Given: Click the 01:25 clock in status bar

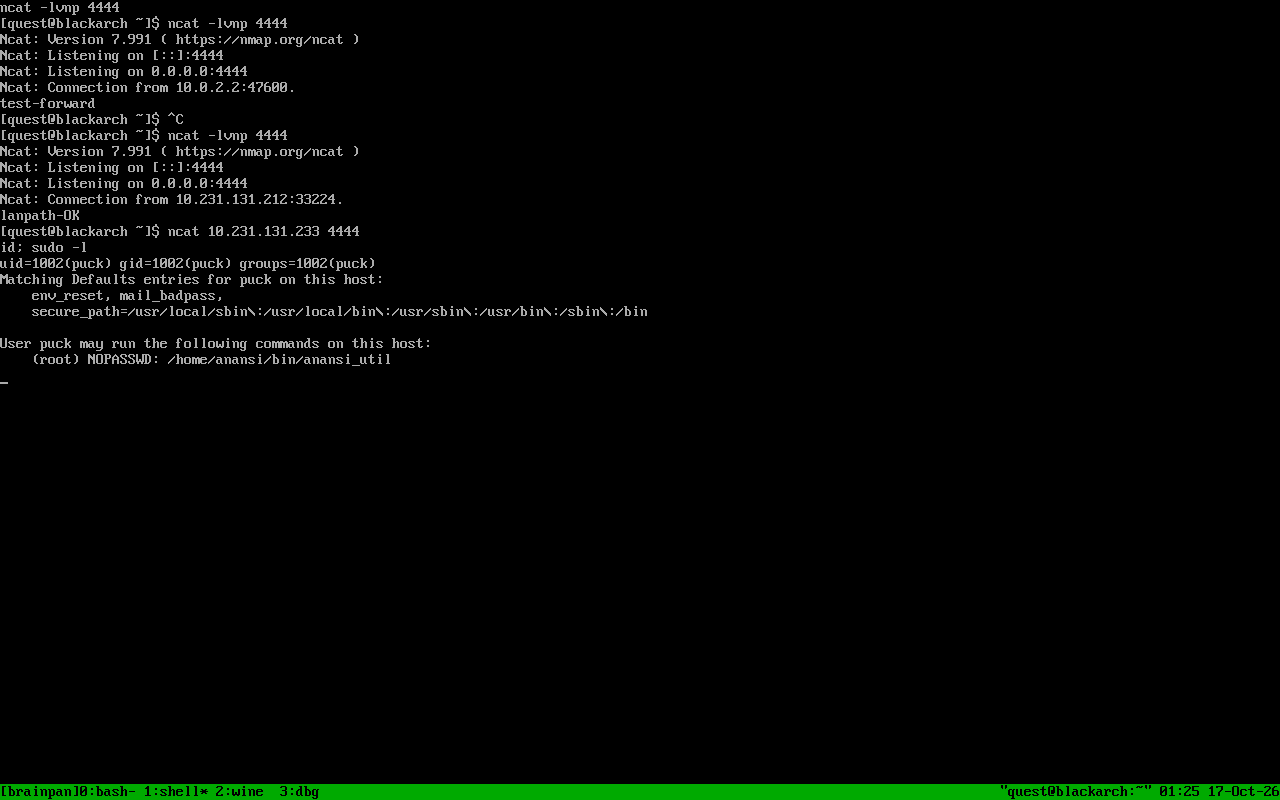Looking at the screenshot, I should click(1180, 792).
